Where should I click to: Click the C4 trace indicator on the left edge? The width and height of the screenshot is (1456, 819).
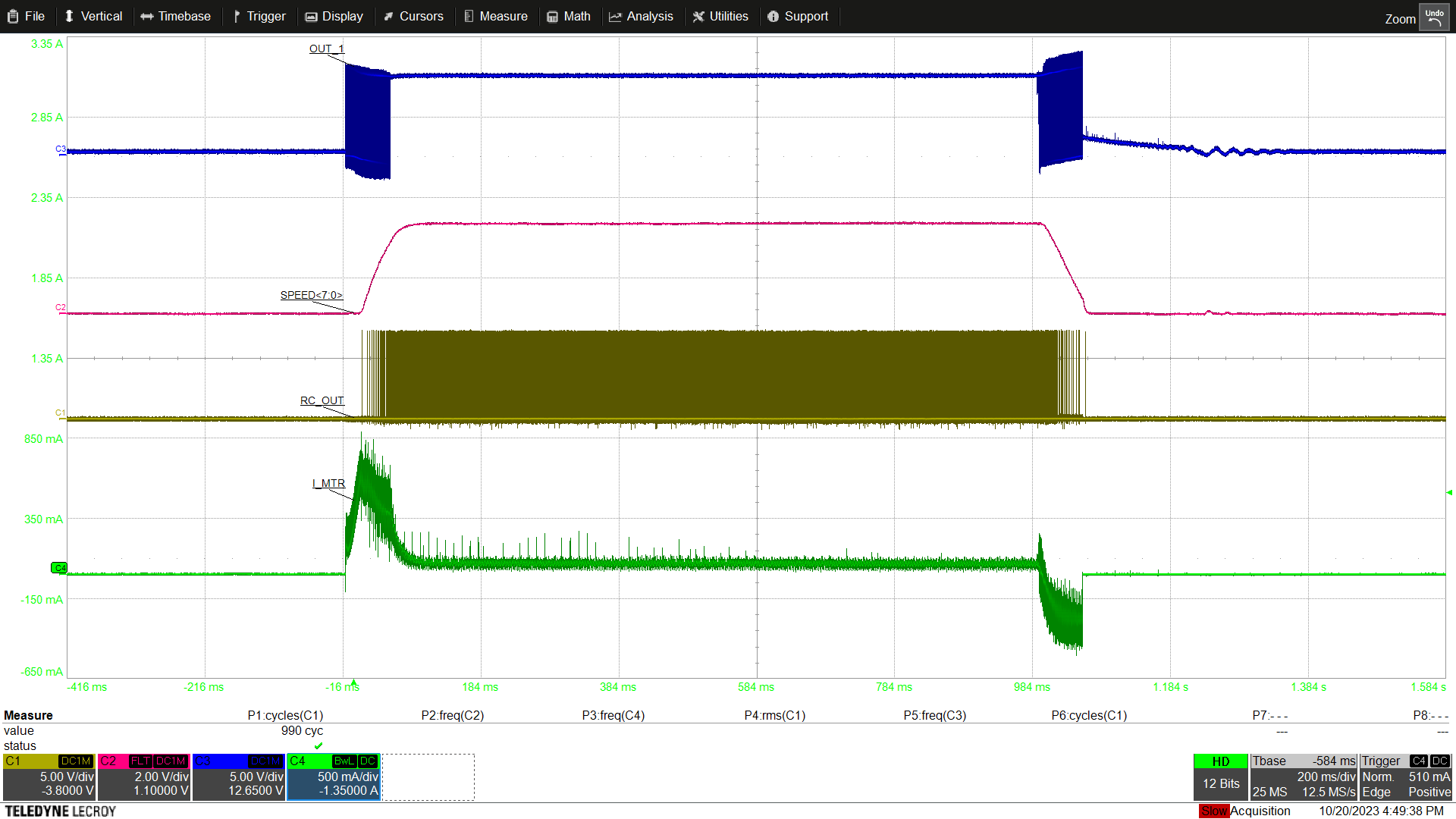(x=59, y=566)
